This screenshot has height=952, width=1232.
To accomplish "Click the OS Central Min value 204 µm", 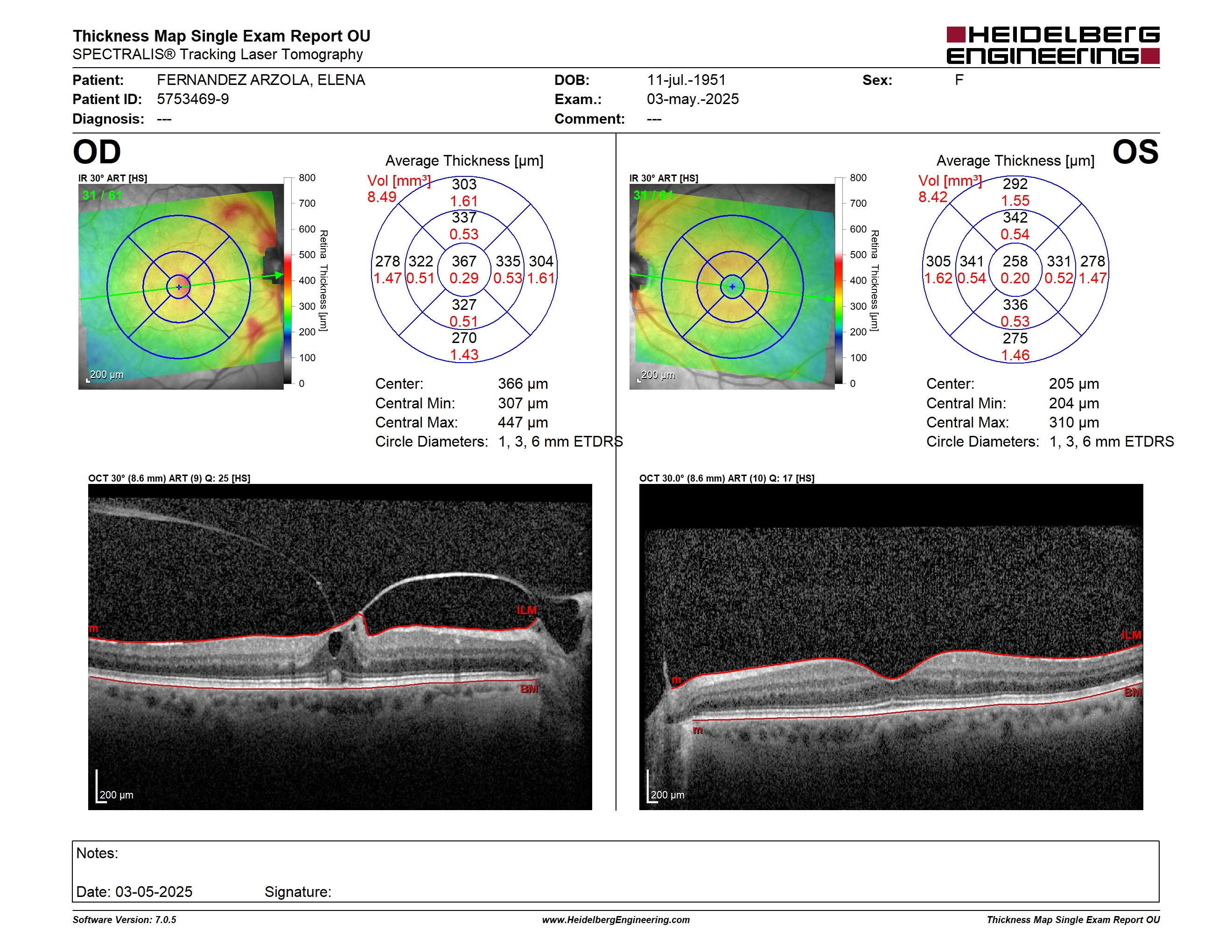I will [x=1074, y=403].
